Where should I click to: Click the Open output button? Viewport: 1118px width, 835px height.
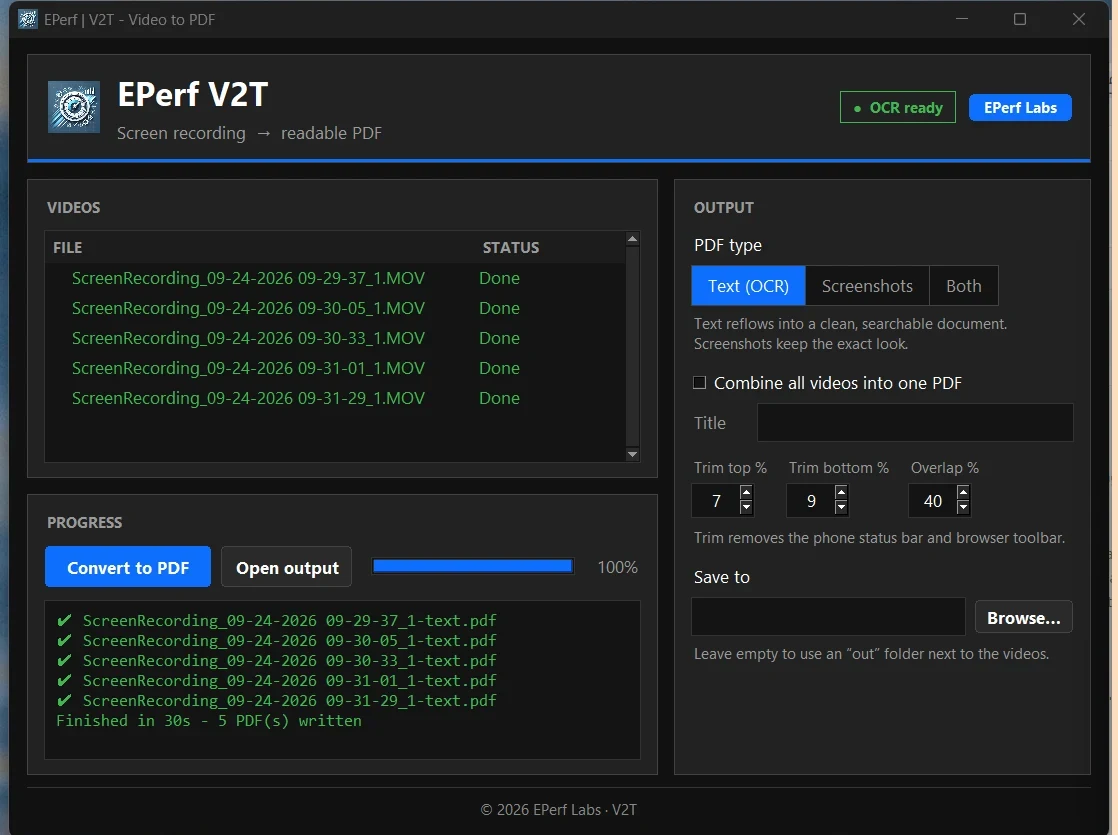[287, 568]
